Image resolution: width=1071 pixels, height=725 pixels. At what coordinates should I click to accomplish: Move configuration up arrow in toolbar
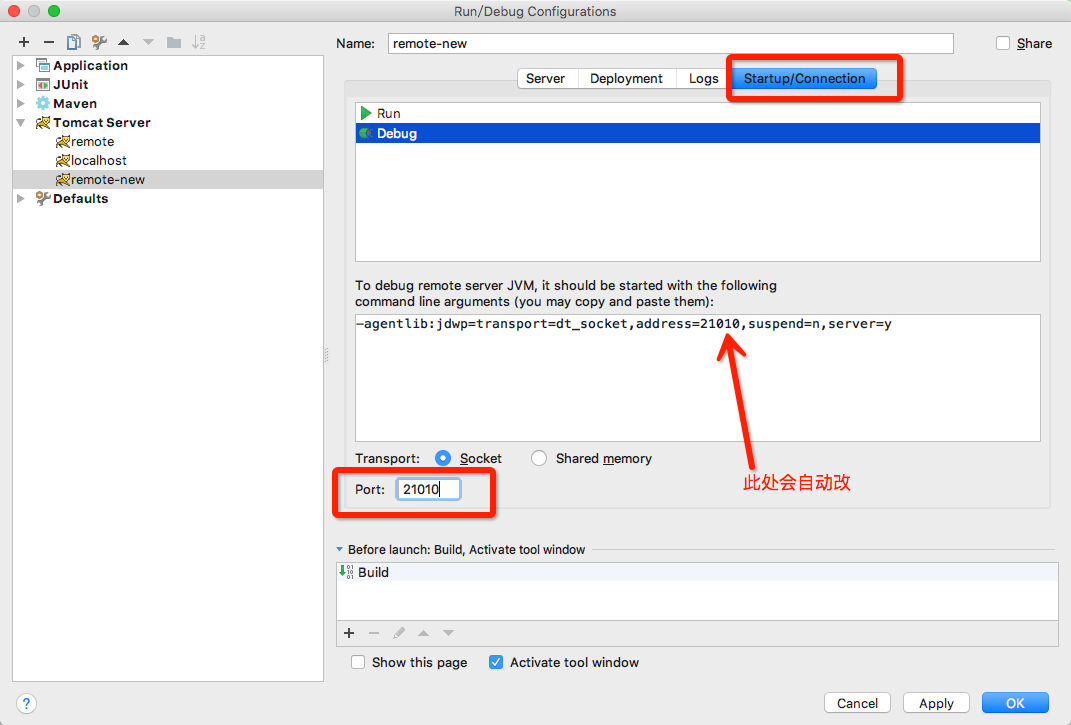tap(124, 42)
